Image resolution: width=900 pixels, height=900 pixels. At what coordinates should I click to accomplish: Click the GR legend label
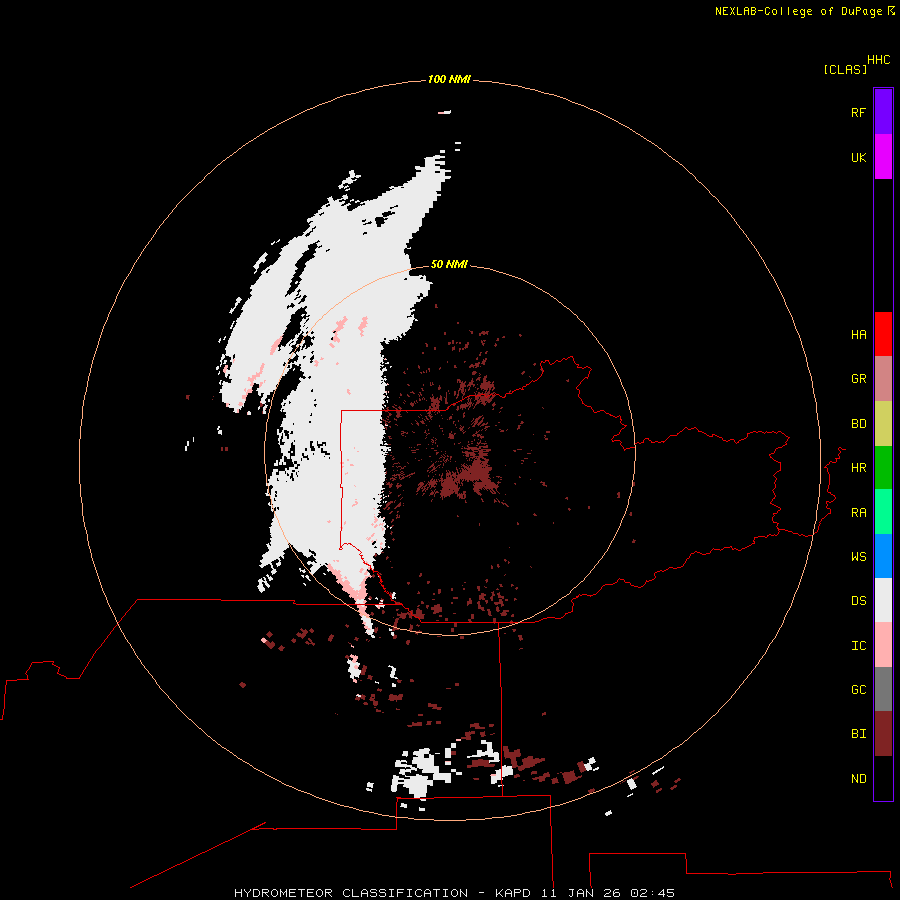pos(859,379)
